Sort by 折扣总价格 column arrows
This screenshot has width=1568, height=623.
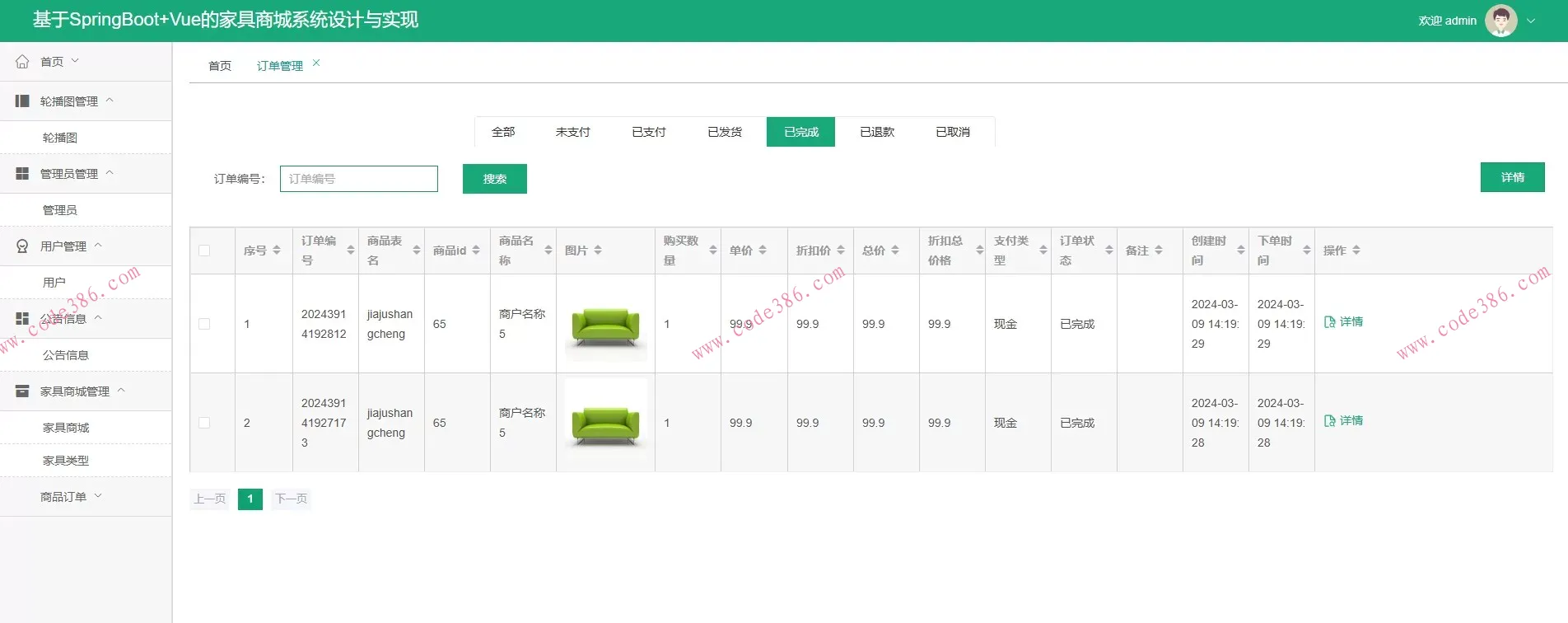pos(980,250)
